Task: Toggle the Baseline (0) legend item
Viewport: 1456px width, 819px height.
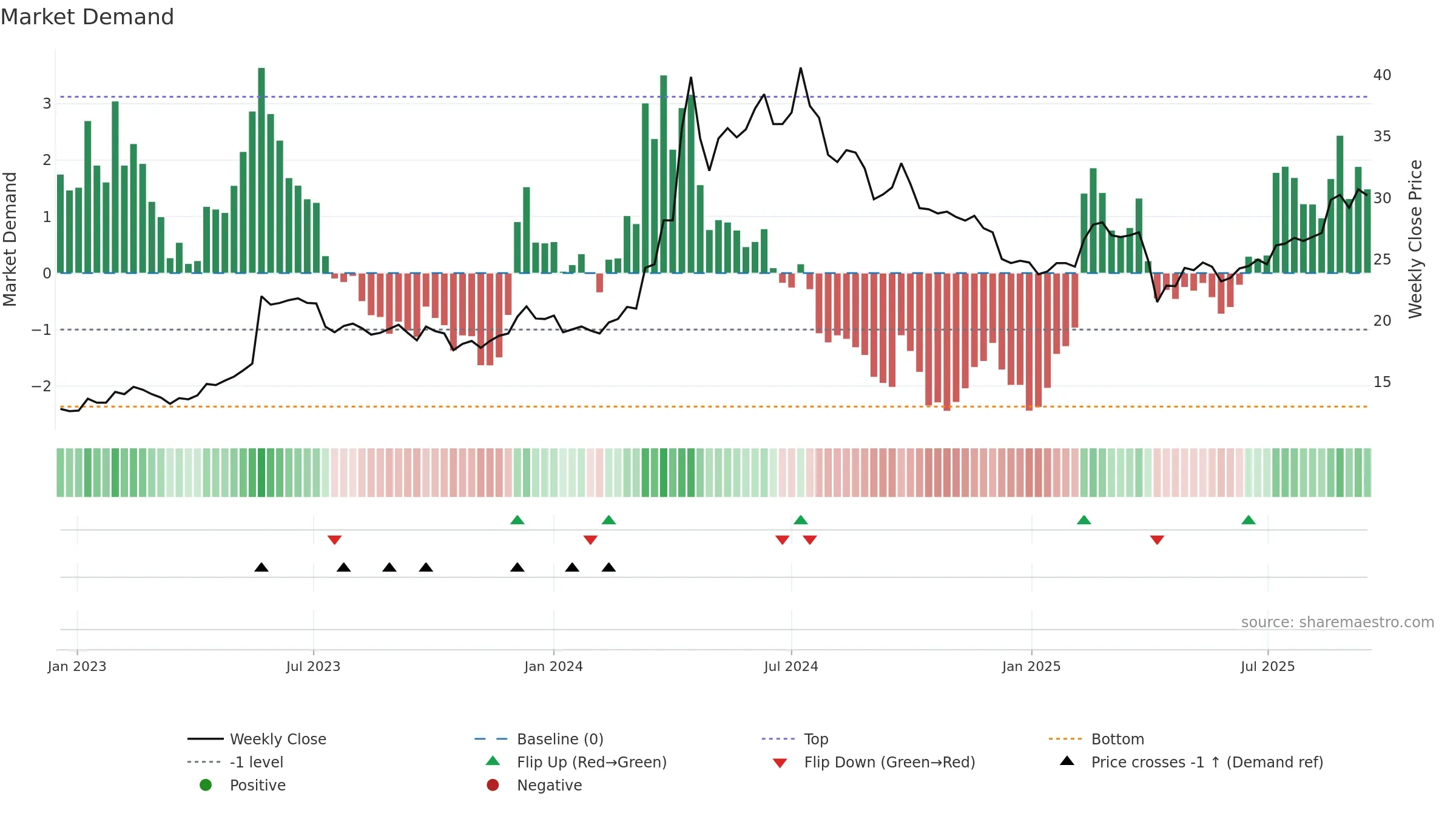Action: 539,739
